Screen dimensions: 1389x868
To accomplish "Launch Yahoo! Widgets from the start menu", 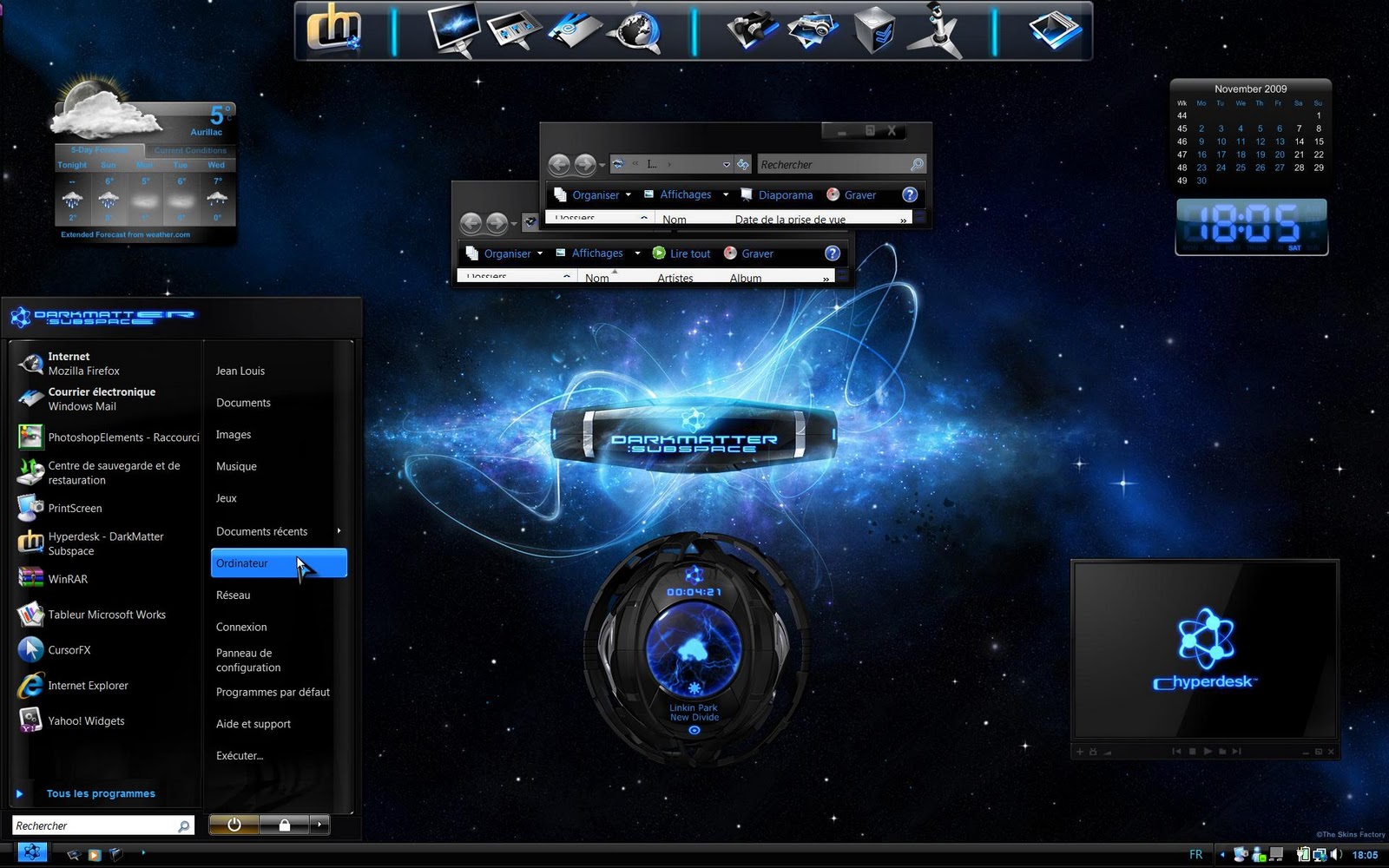I will click(106, 720).
